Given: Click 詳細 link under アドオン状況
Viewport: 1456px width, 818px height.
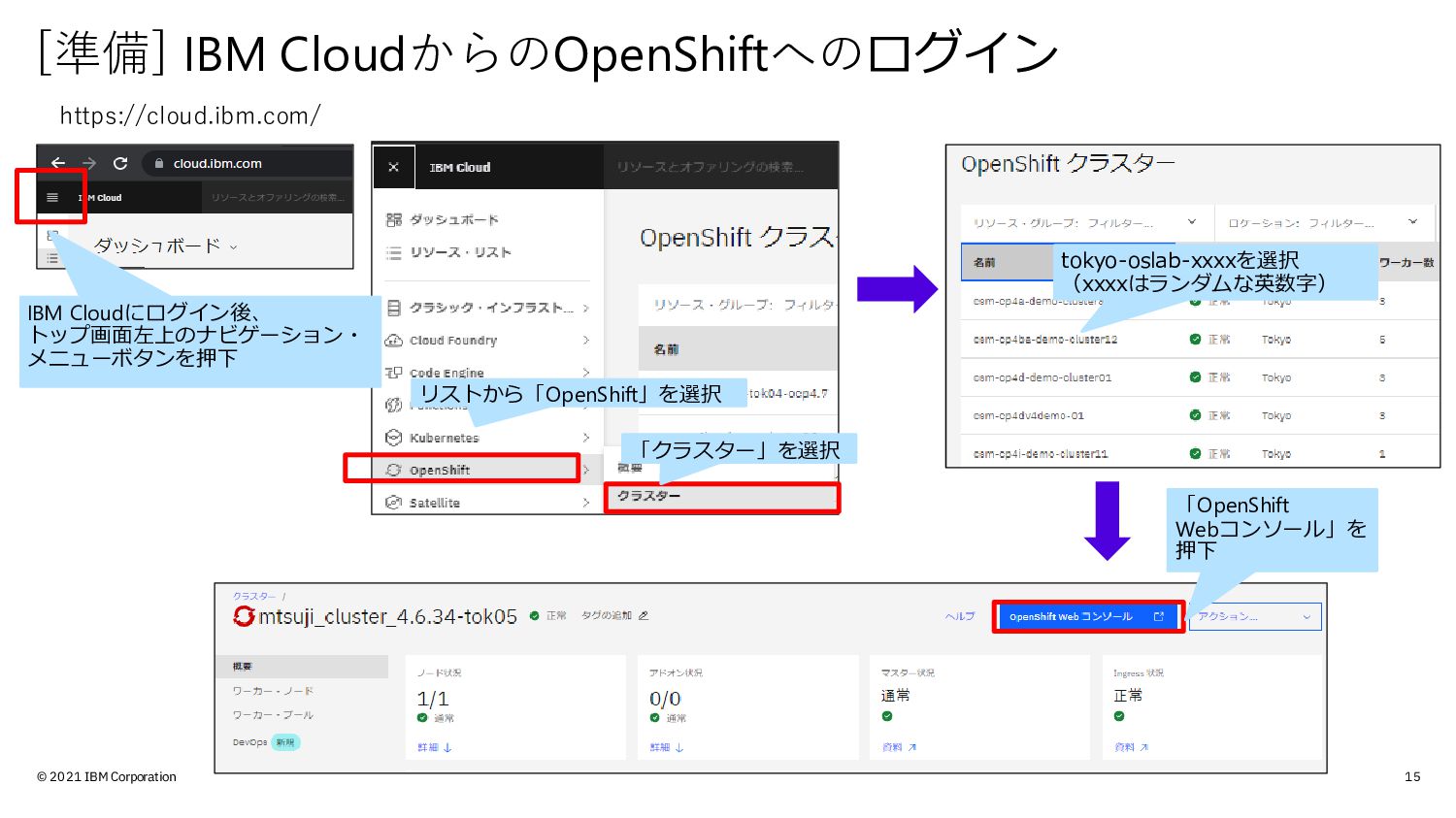Looking at the screenshot, I should [x=667, y=747].
